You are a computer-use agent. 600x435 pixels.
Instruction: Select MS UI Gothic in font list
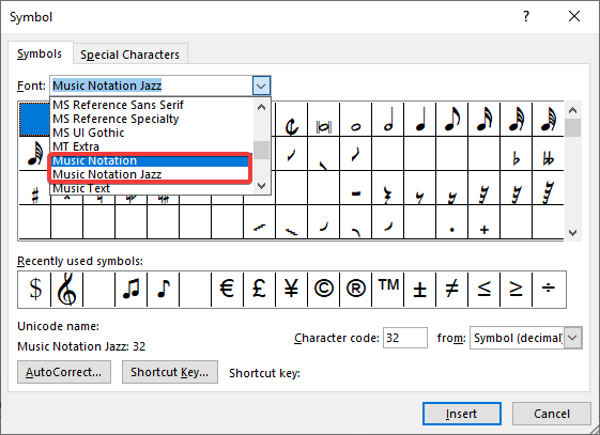[89, 132]
